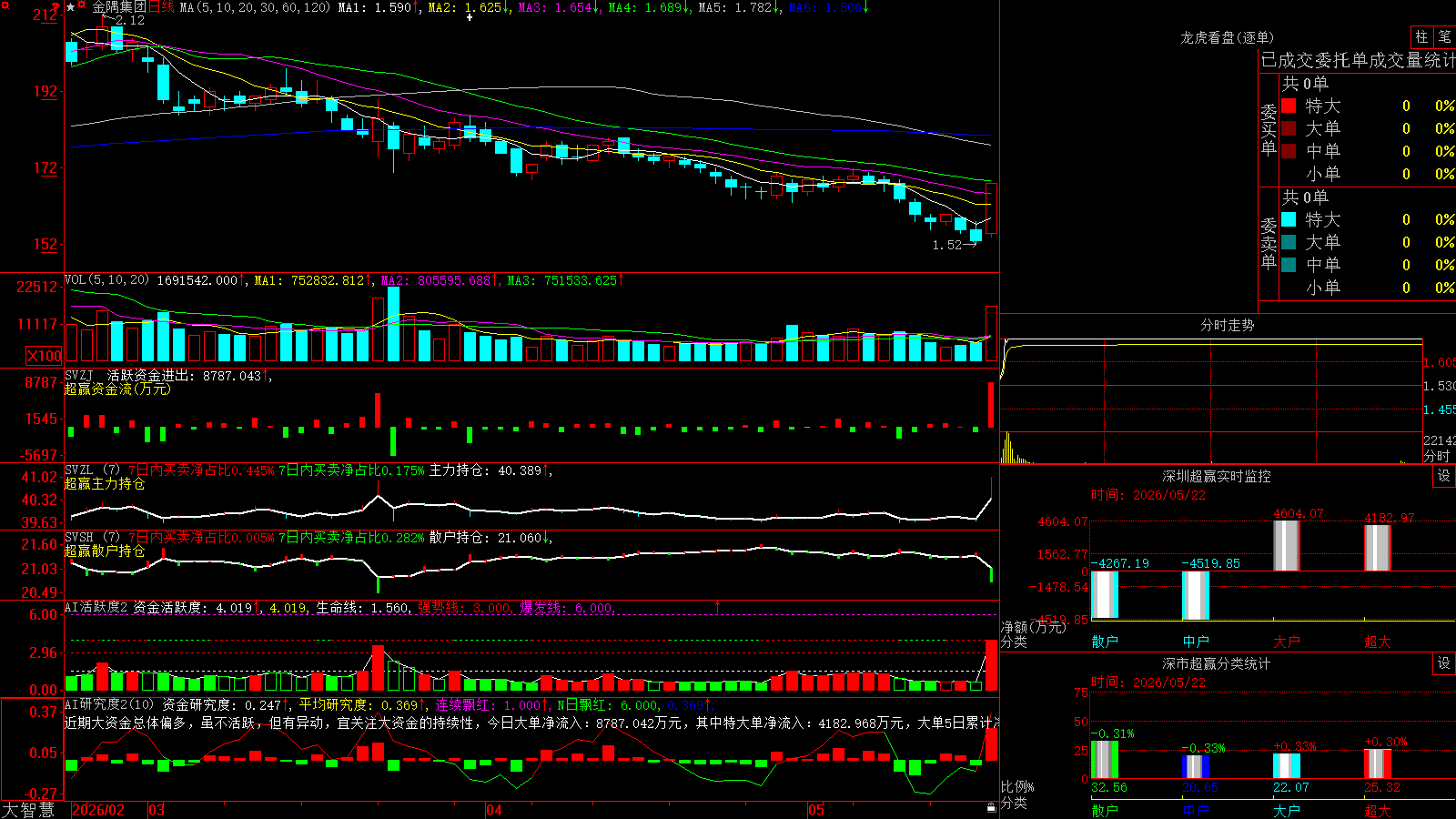Screen dimensions: 1456x819
Task: Click the latest red bar in 超赢资金流 chart
Action: (991, 404)
